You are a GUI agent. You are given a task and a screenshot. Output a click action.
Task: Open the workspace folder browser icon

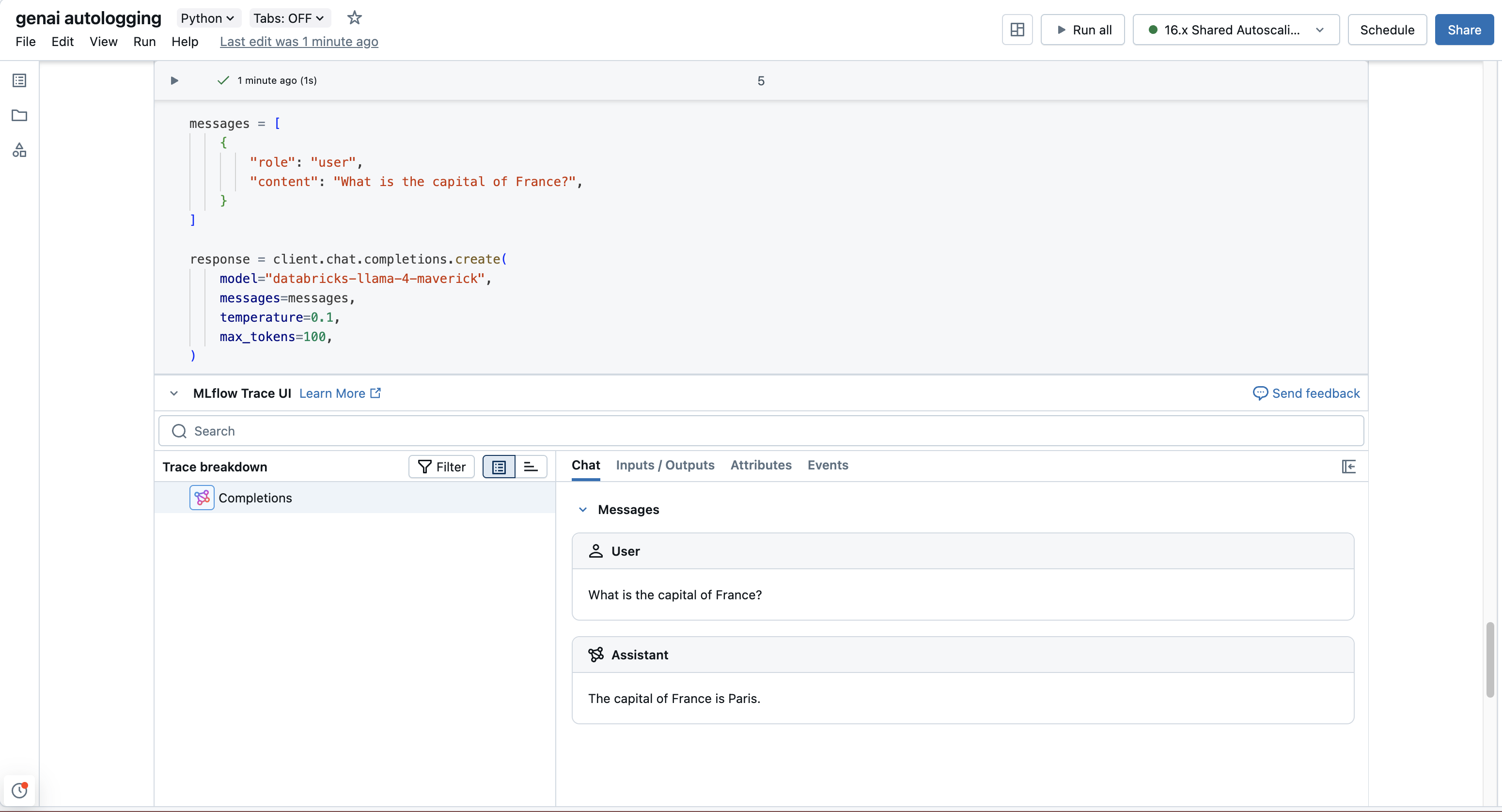coord(19,115)
